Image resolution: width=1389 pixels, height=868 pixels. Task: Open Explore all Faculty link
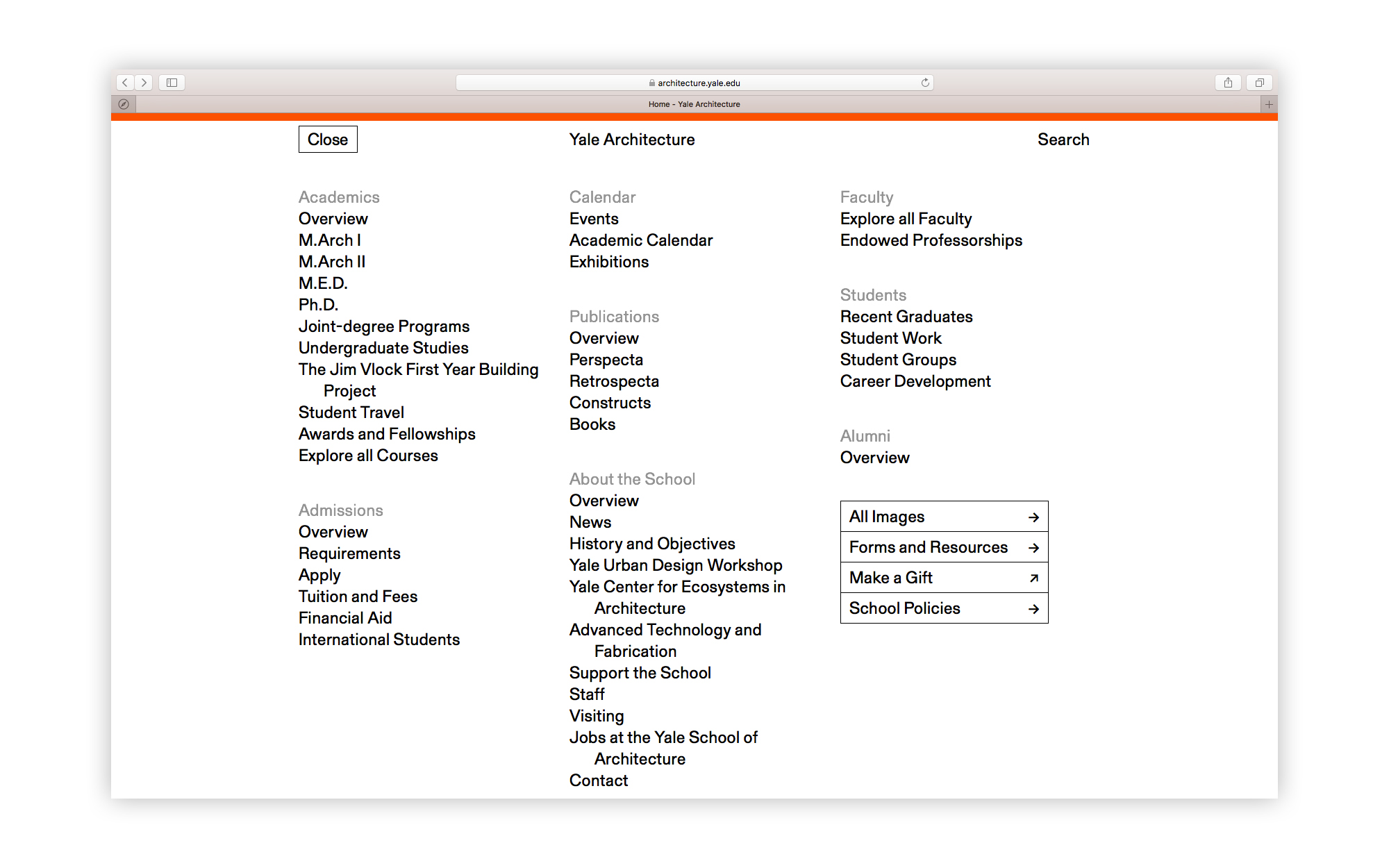(x=906, y=219)
